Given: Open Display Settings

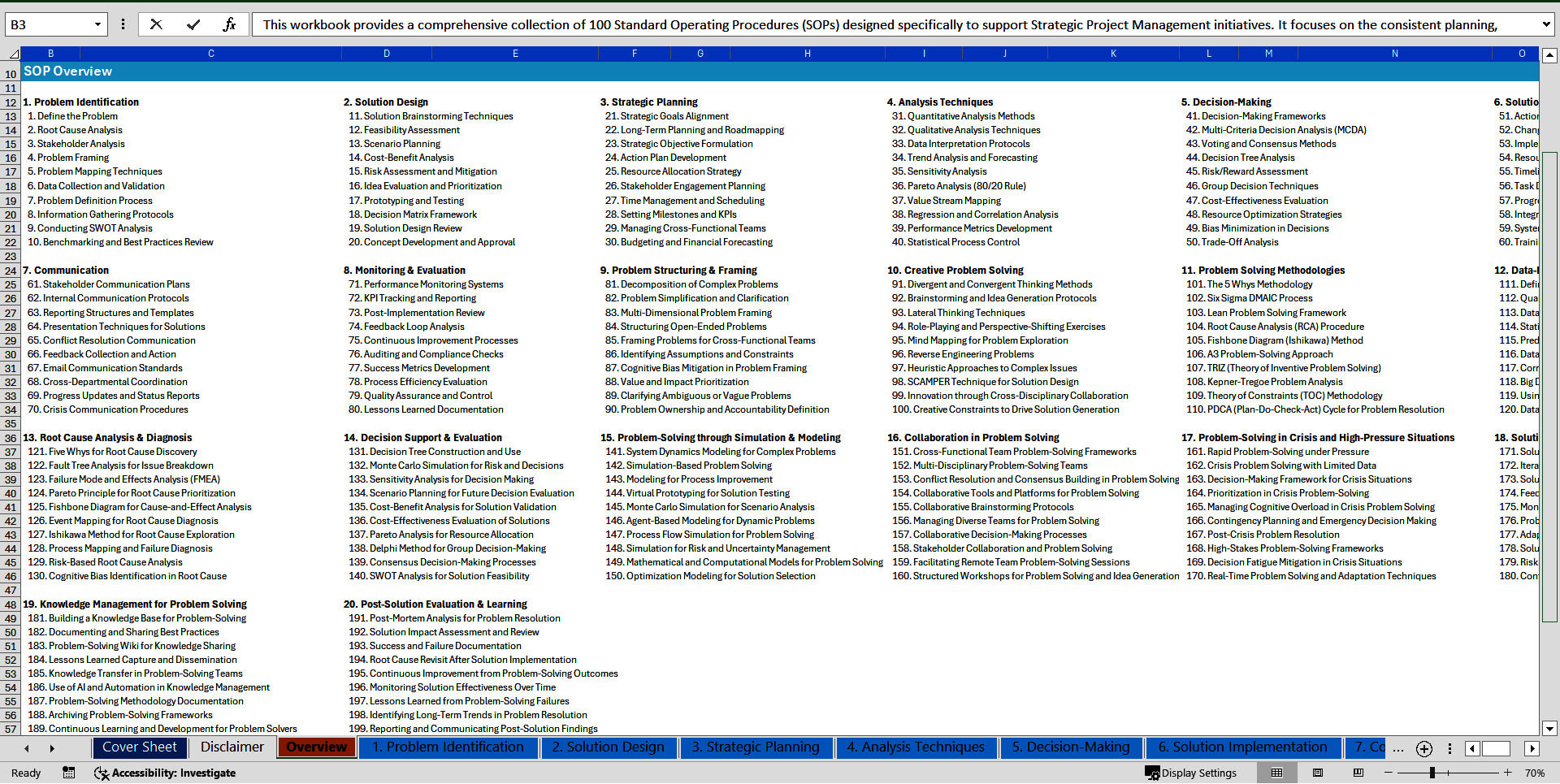Looking at the screenshot, I should coord(1191,773).
